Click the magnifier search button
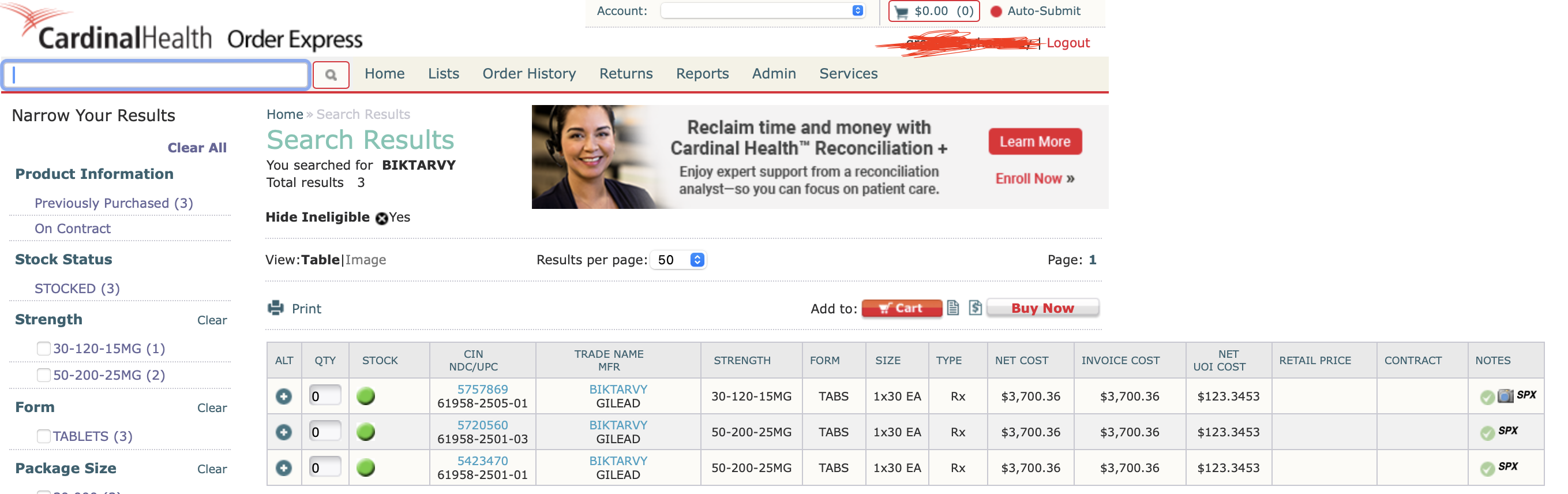 331,75
